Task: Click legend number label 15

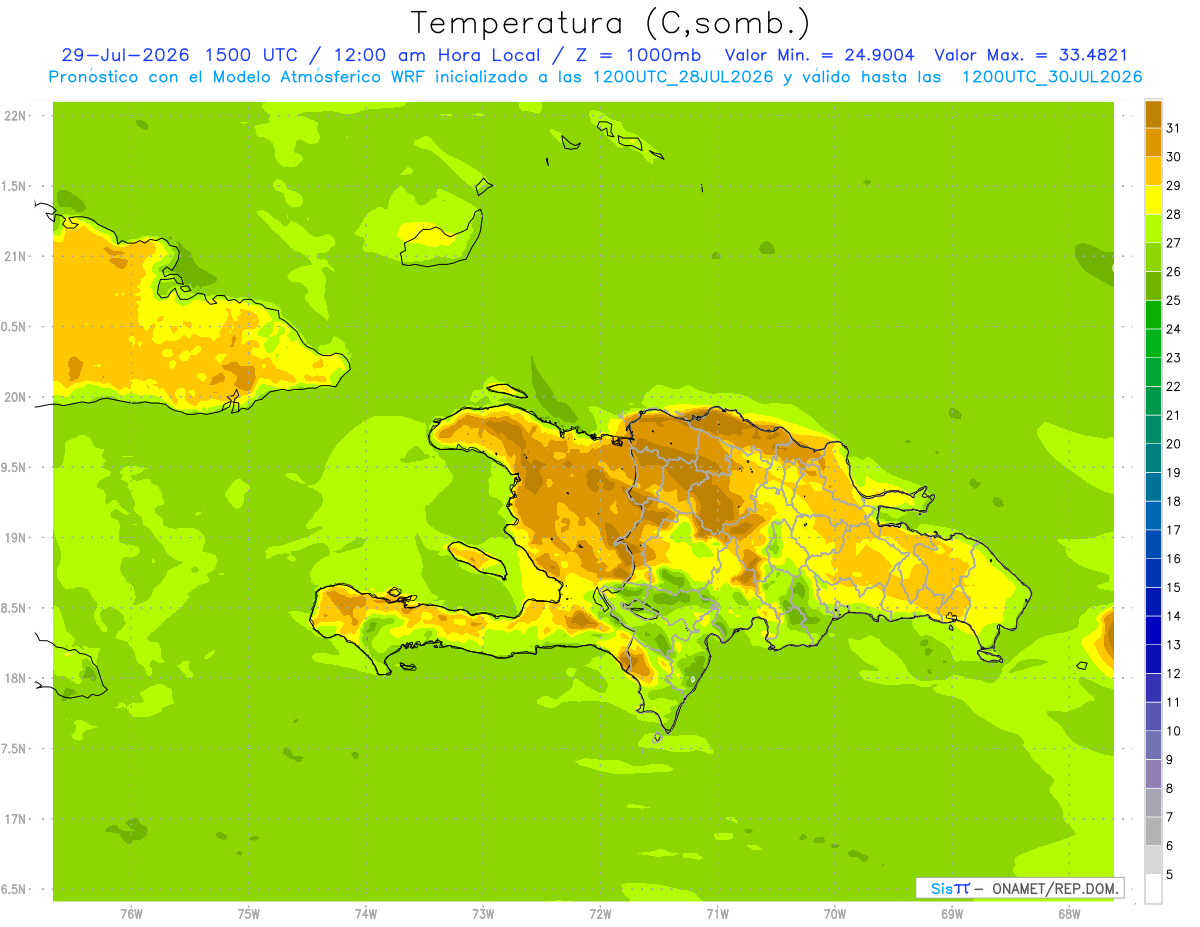Action: 1174,587
